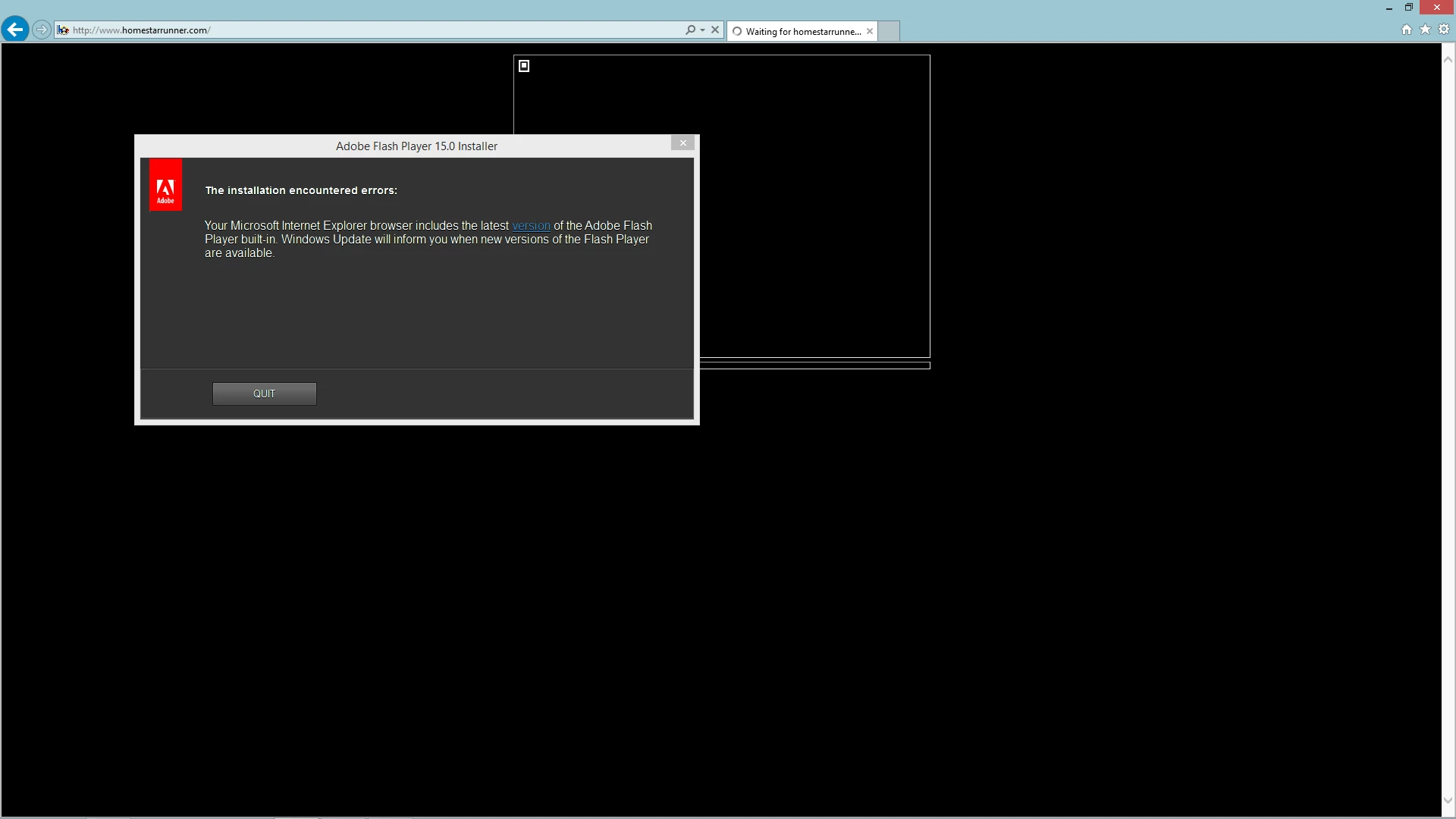Click the browser Back arrow button
1456x819 pixels.
15,30
